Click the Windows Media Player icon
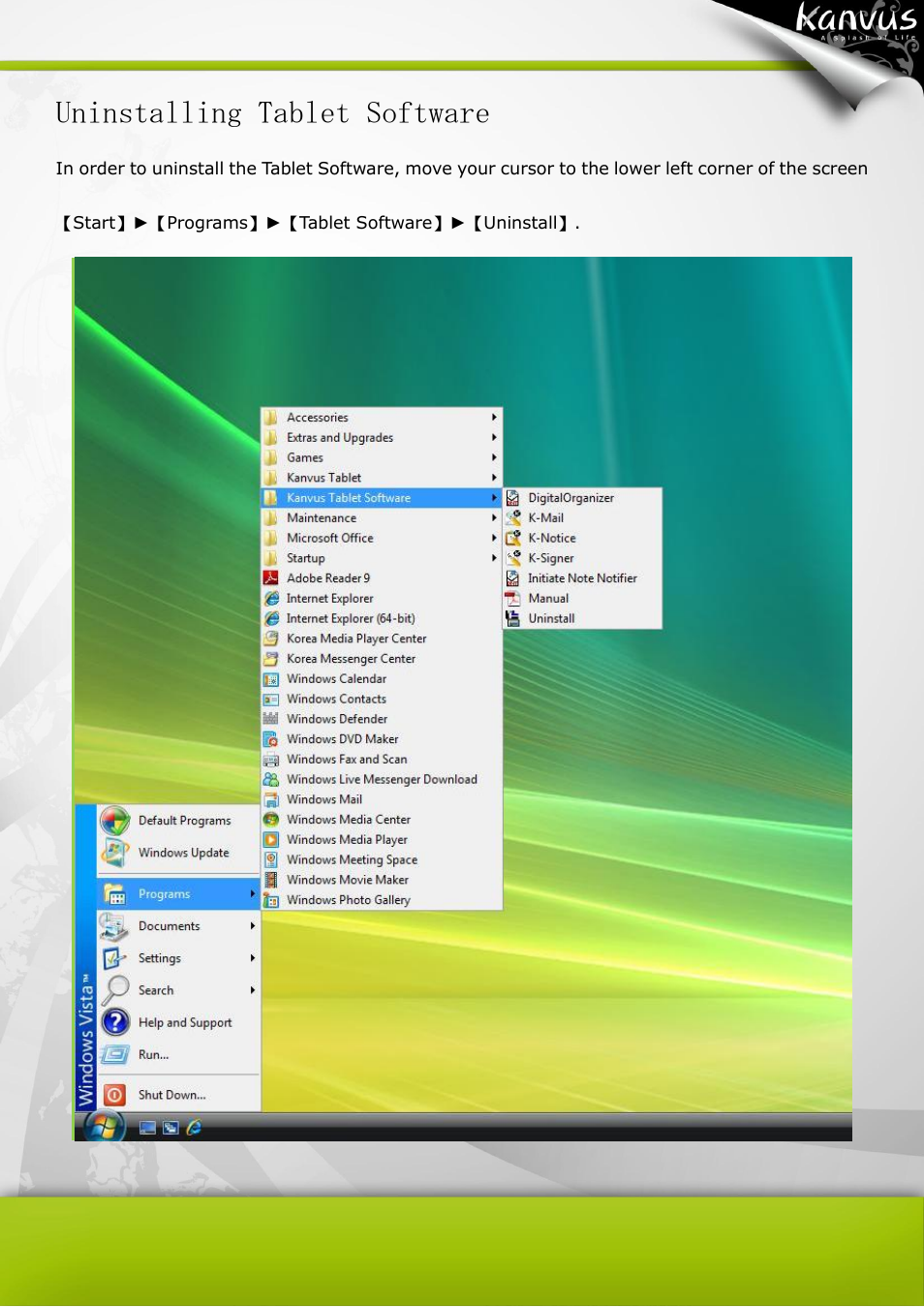Image resolution: width=924 pixels, height=1308 pixels. click(x=271, y=840)
